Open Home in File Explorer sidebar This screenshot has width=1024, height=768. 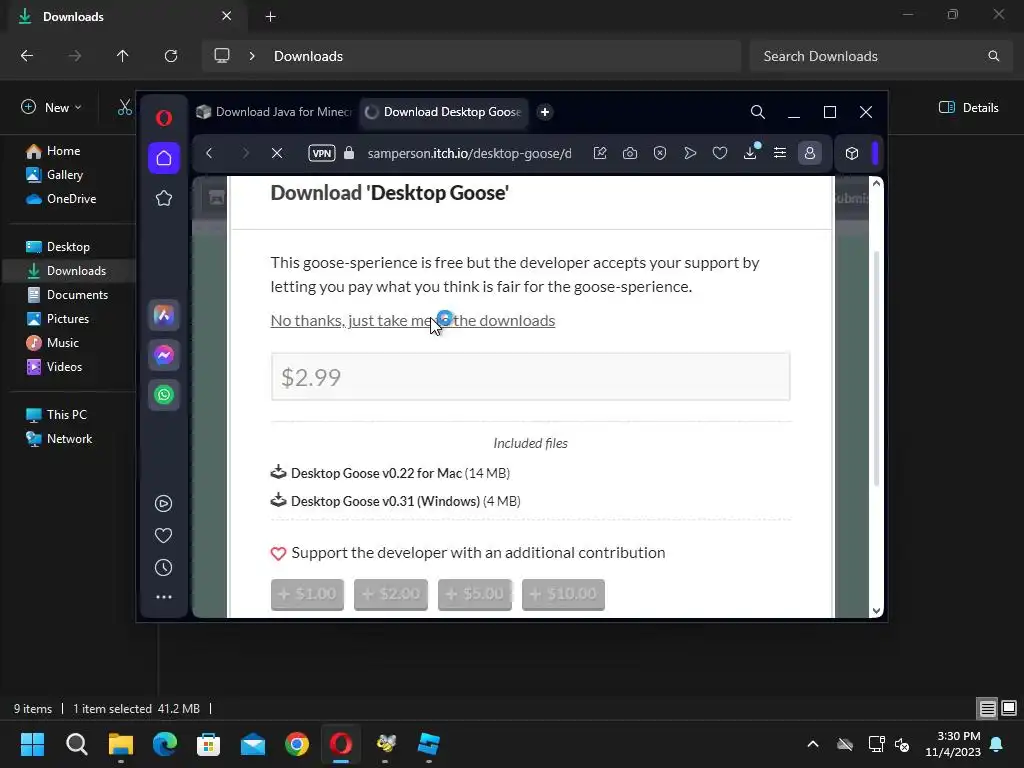point(63,151)
